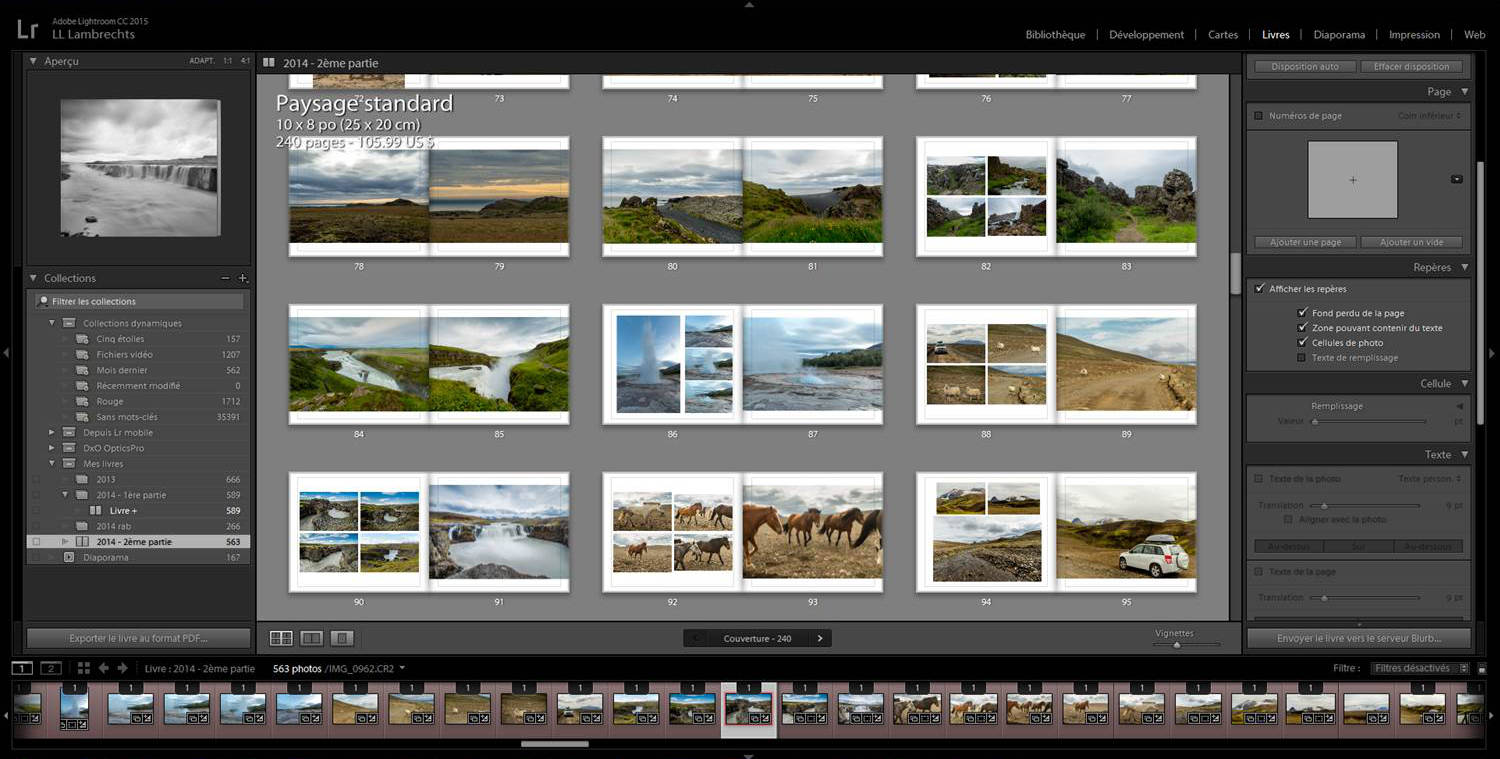Uncheck Fond perdu de la page

point(1302,313)
